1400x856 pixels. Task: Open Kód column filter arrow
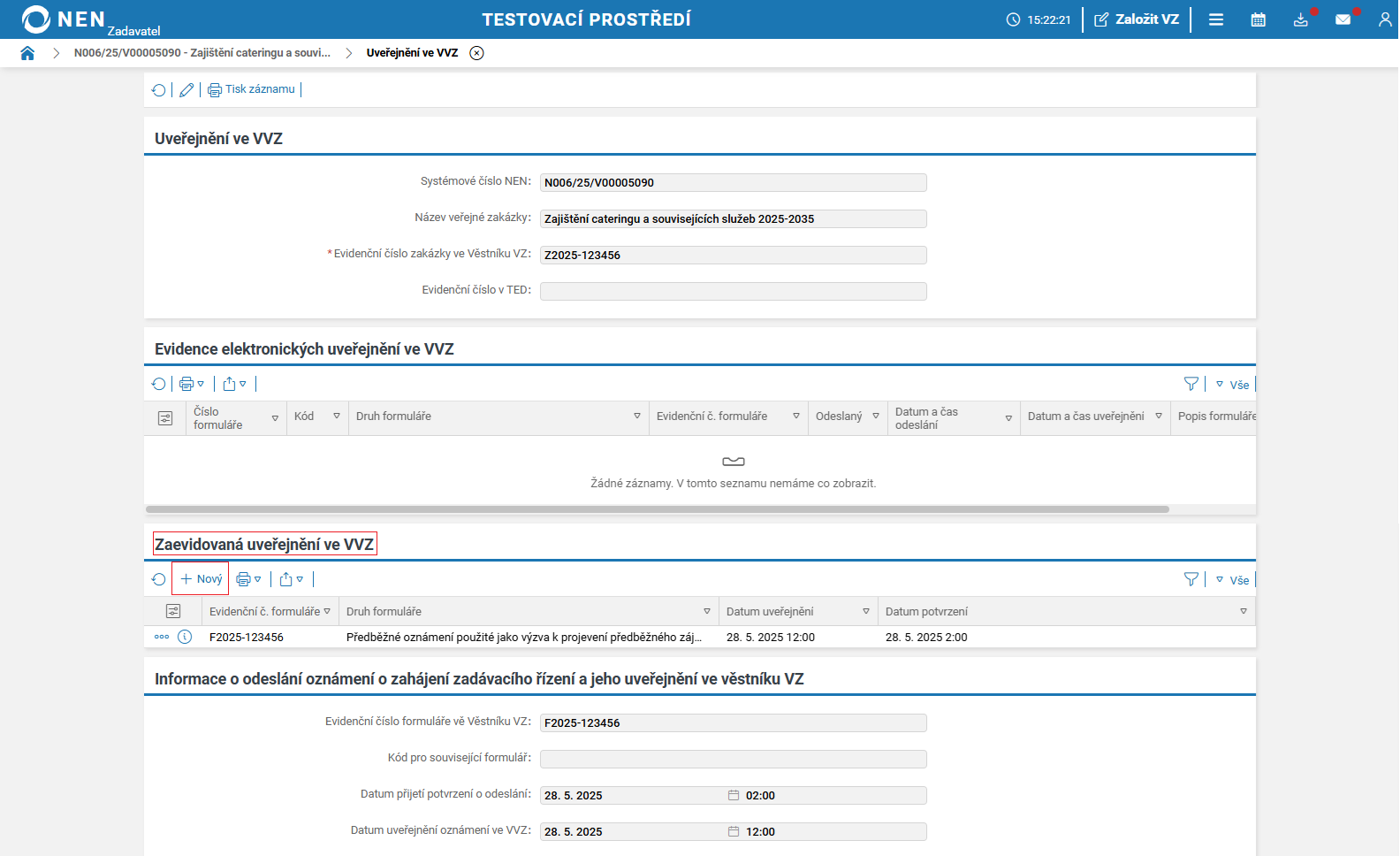coord(337,416)
